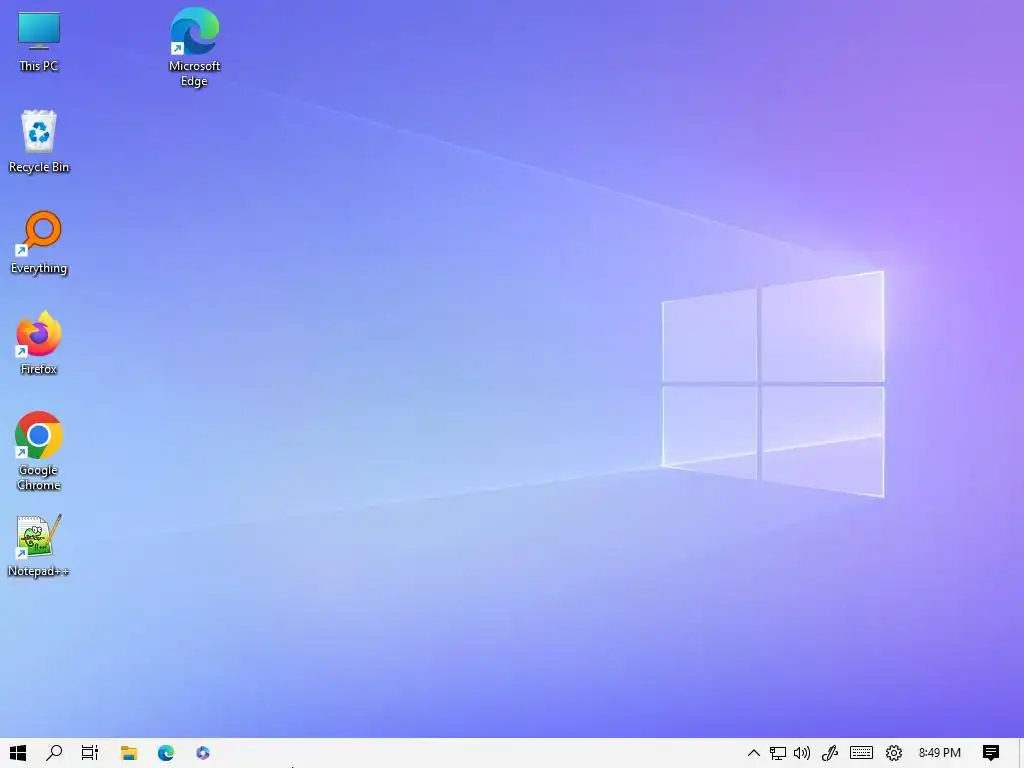Select the Everything search shortcut
This screenshot has height=768, width=1024.
point(39,242)
